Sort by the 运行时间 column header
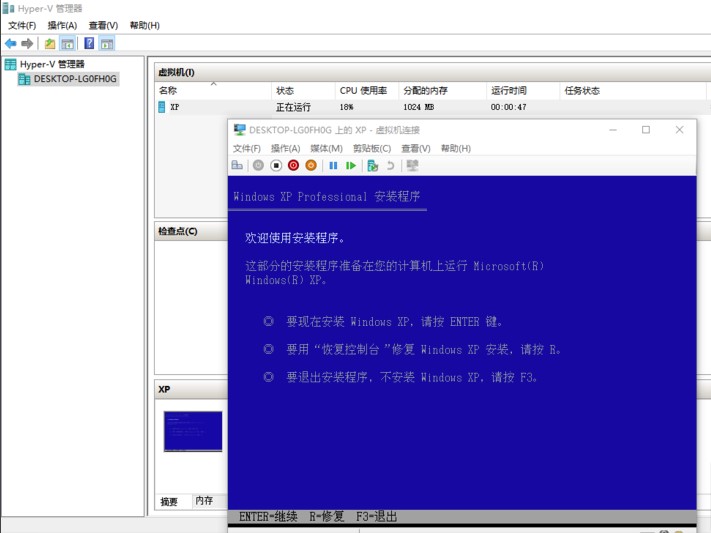Image resolution: width=711 pixels, height=533 pixels. tap(523, 91)
